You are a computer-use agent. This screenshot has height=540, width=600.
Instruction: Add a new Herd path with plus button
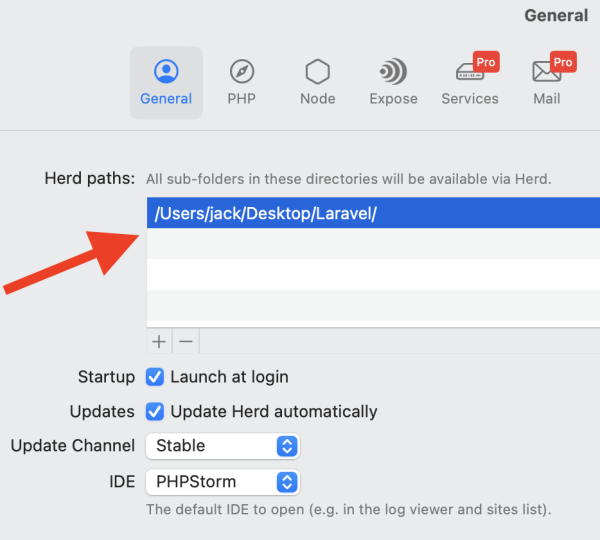(x=159, y=341)
